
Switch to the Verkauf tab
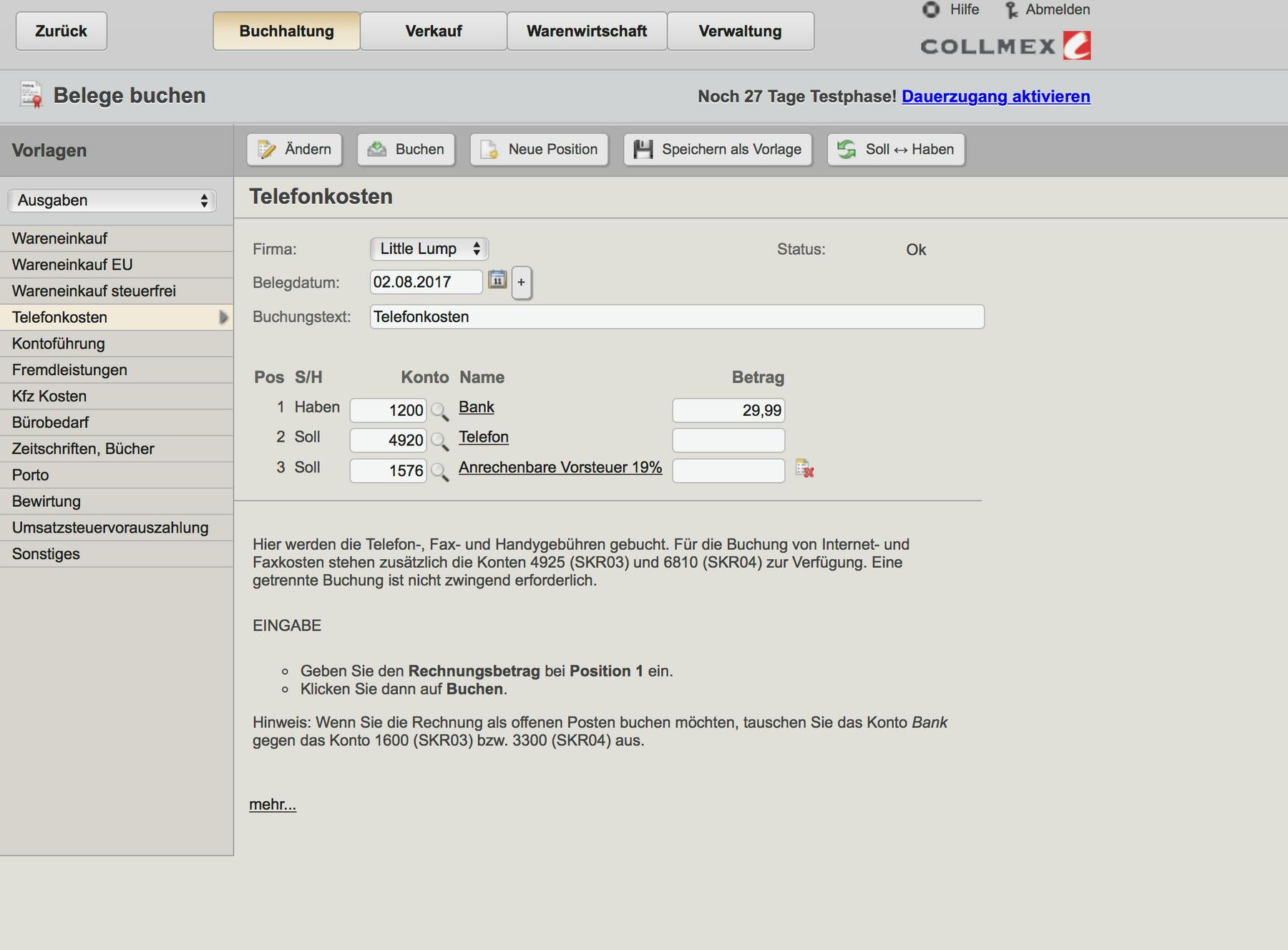(434, 31)
